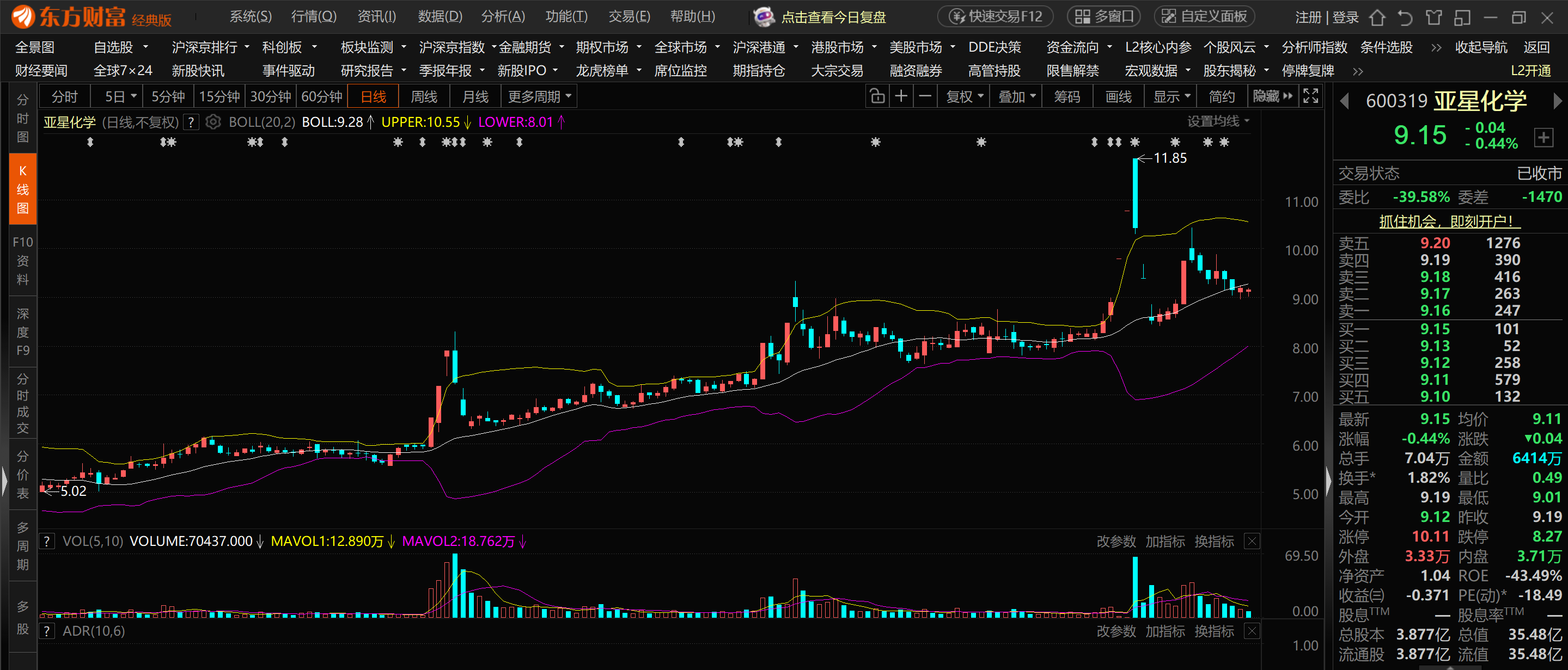
Task: Hide the right side panel with 隐藏
Action: 1272,97
